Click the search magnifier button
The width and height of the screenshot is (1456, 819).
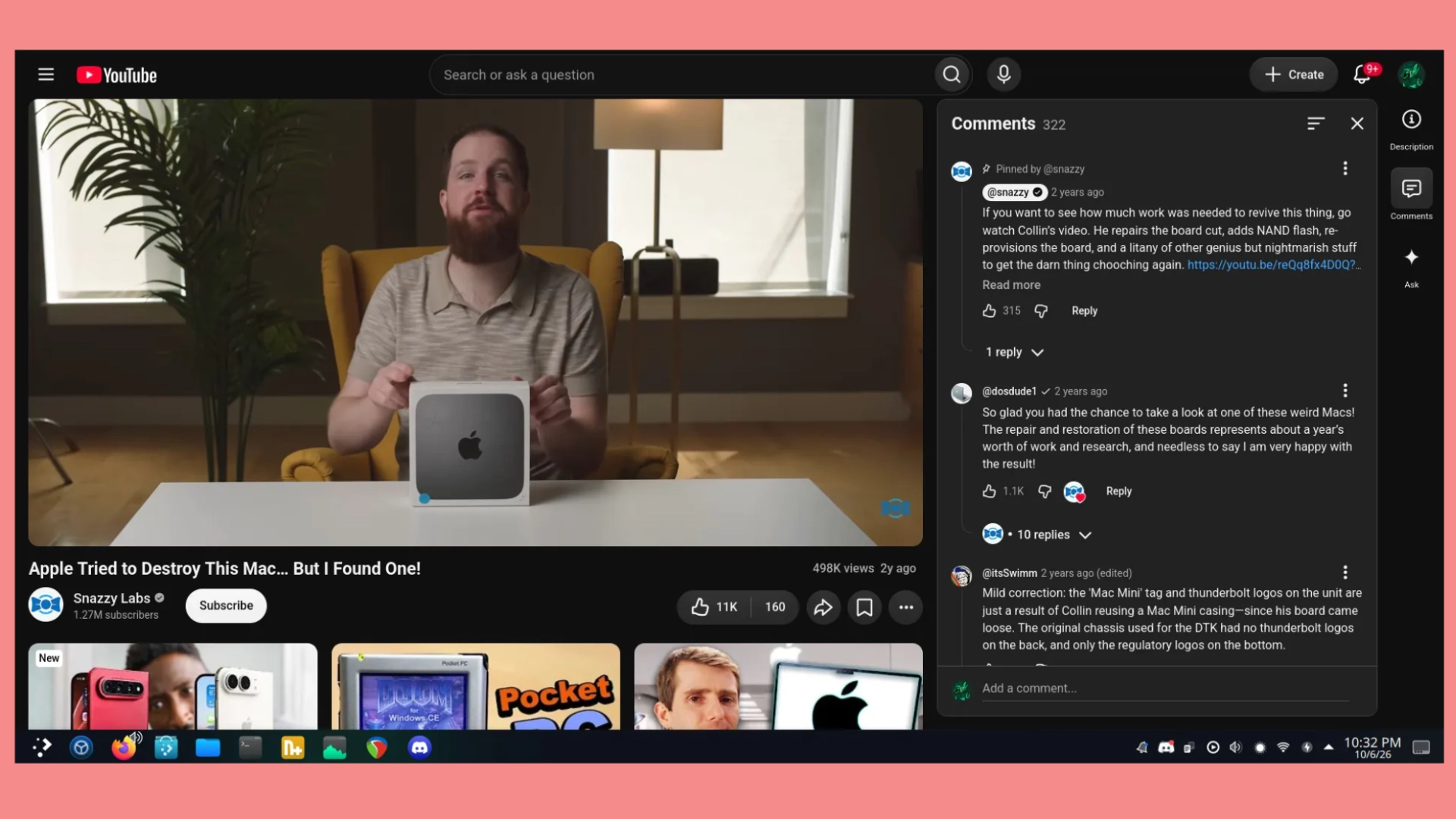[x=952, y=74]
